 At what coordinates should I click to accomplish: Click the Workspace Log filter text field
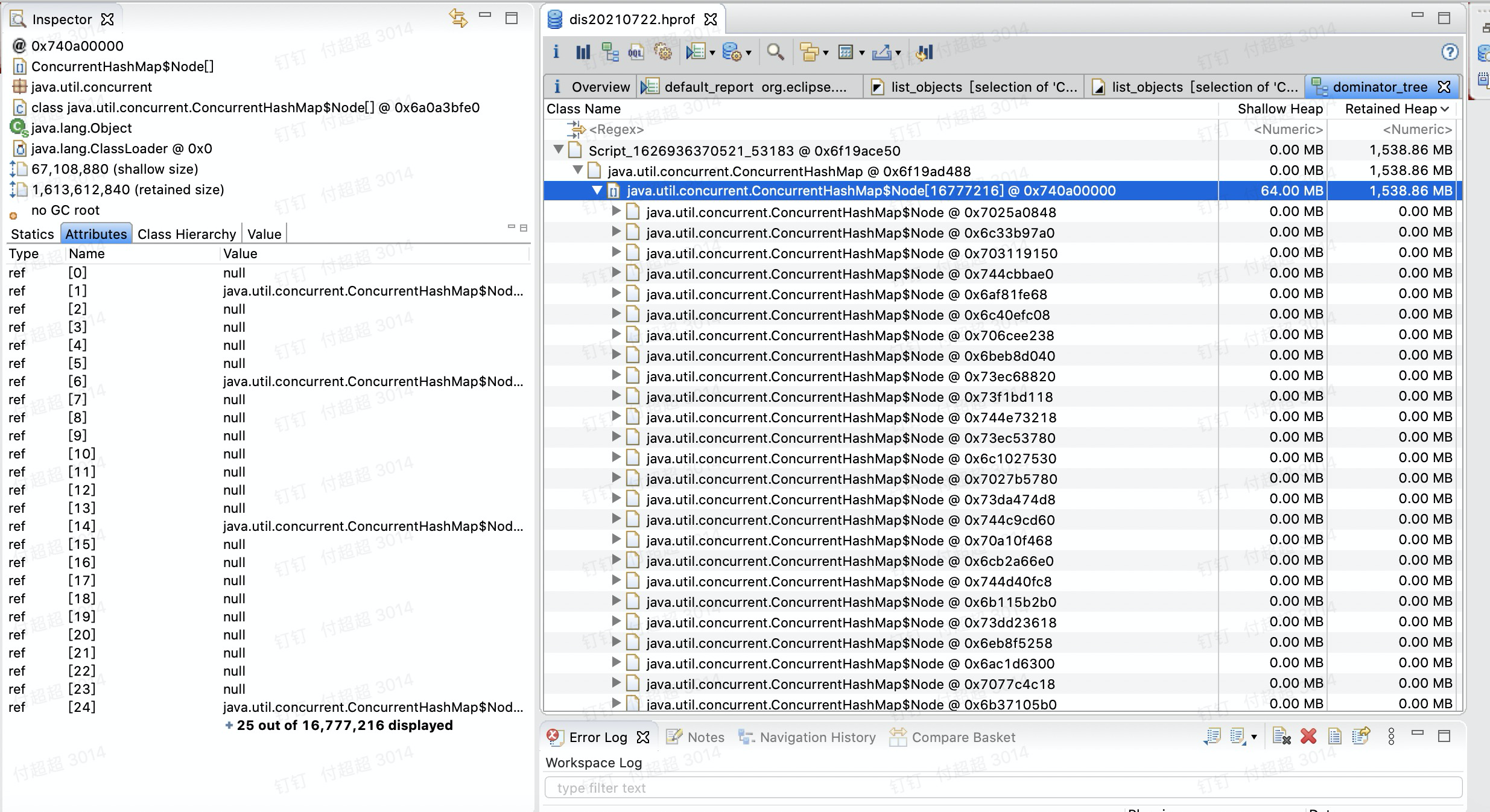pos(724,787)
